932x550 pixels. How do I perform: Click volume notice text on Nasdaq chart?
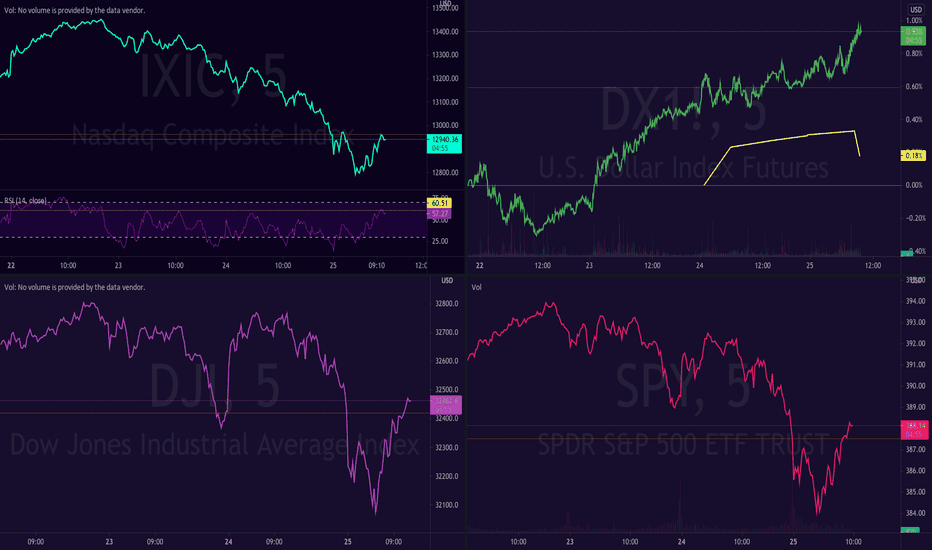74,11
